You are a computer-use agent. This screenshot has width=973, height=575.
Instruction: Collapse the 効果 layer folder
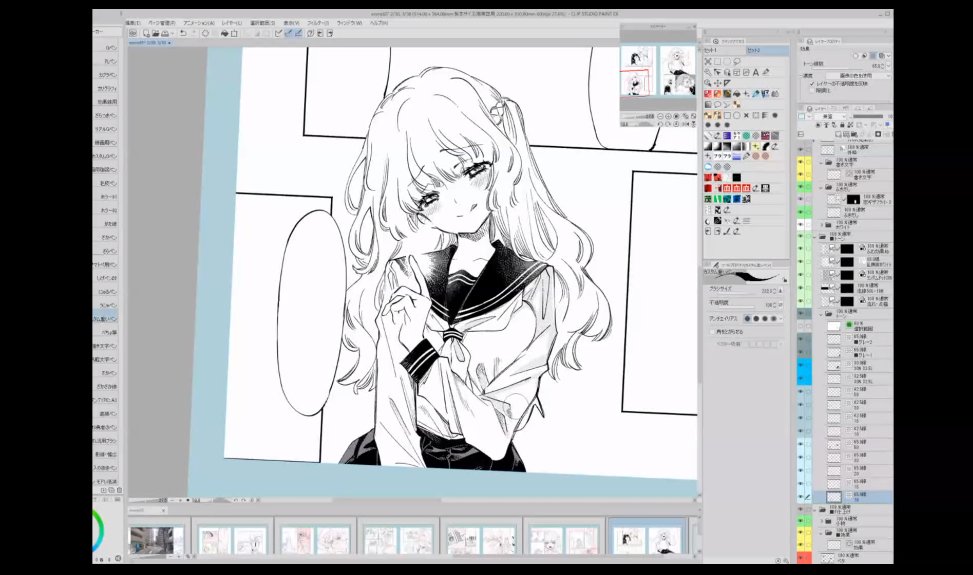(x=821, y=533)
